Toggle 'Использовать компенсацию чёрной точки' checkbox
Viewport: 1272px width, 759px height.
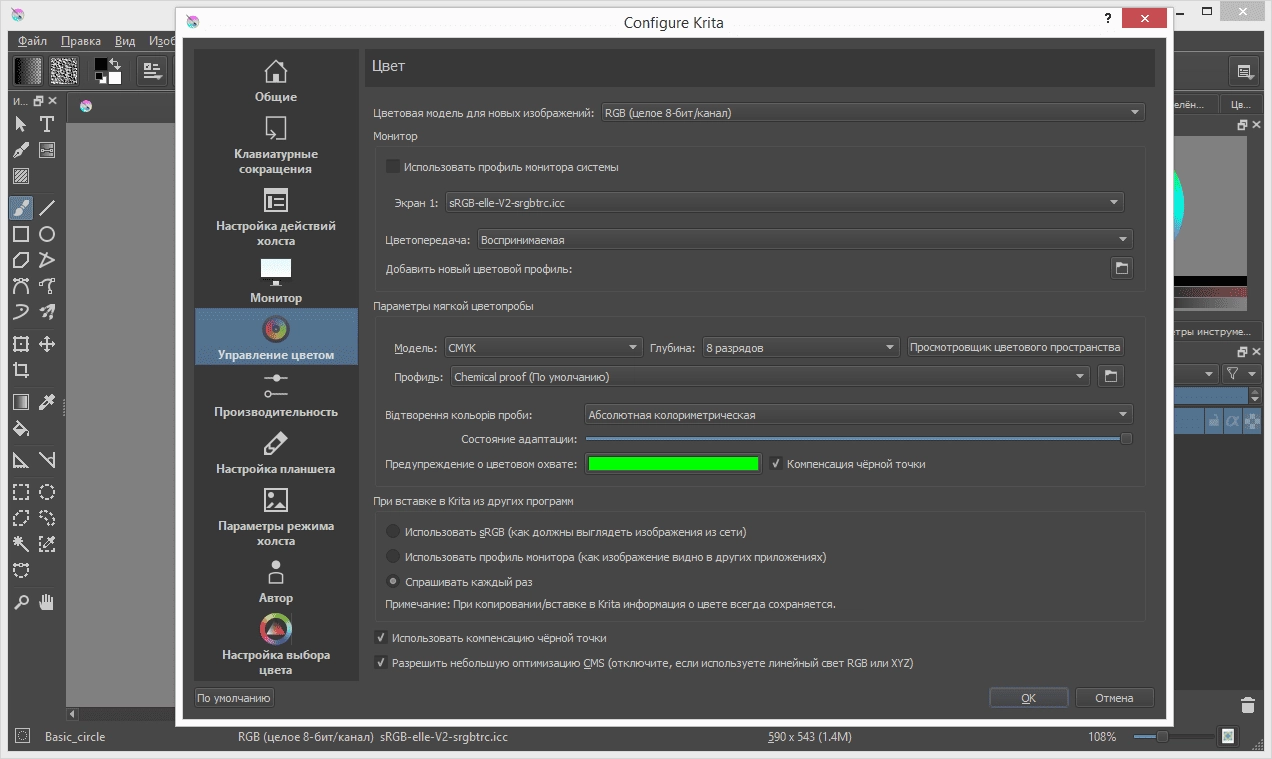tap(380, 637)
